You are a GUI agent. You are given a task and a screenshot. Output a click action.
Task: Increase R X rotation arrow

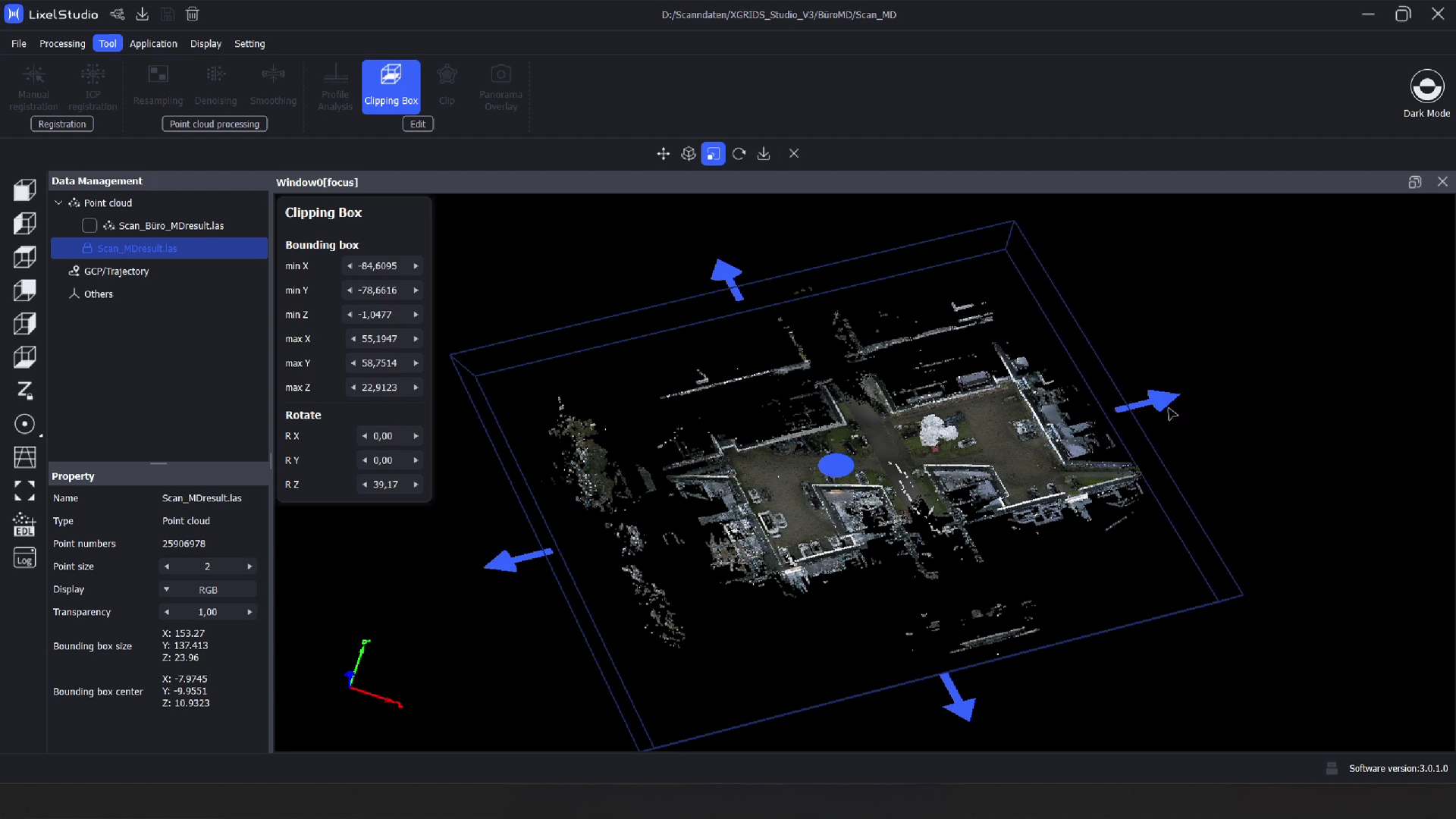point(416,436)
